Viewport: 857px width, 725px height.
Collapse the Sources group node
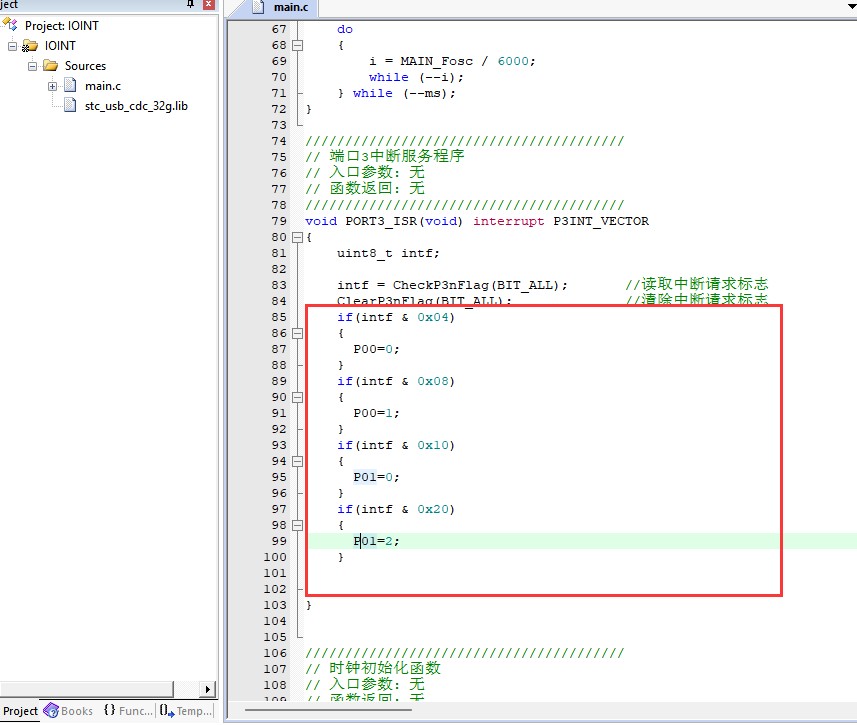pos(32,66)
